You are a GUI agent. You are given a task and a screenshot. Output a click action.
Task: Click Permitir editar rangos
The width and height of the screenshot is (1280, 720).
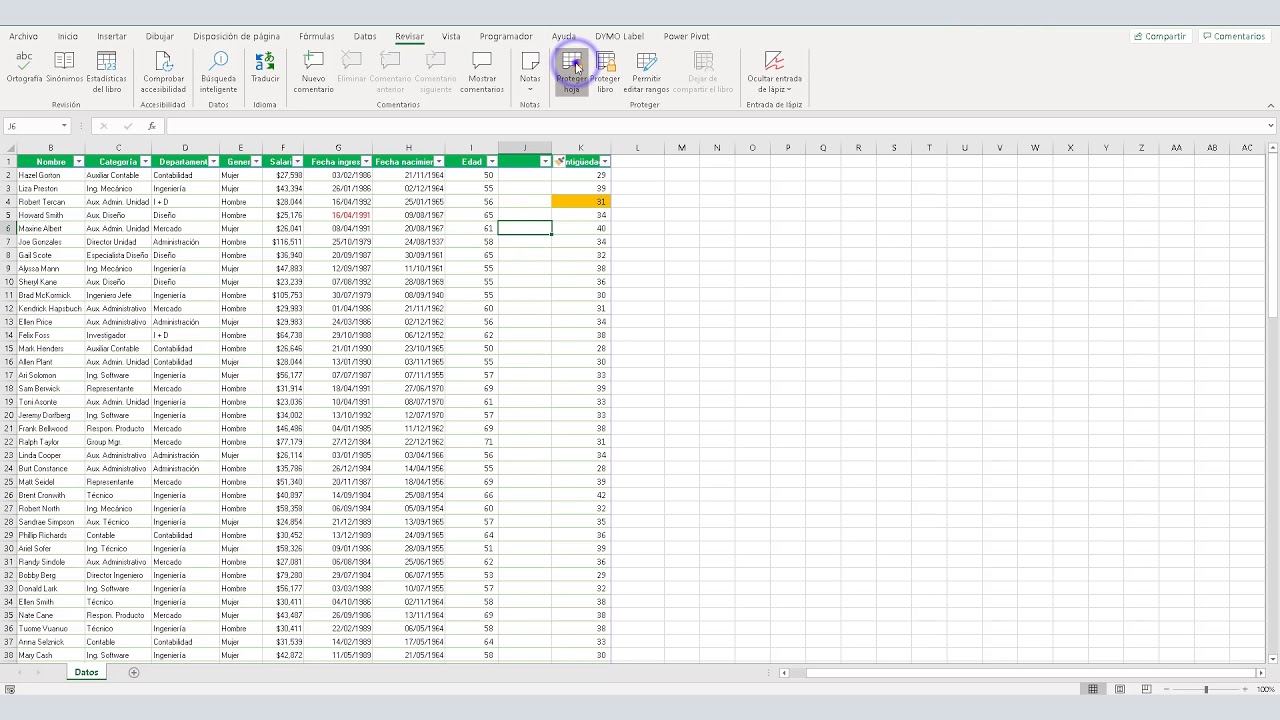pos(646,72)
